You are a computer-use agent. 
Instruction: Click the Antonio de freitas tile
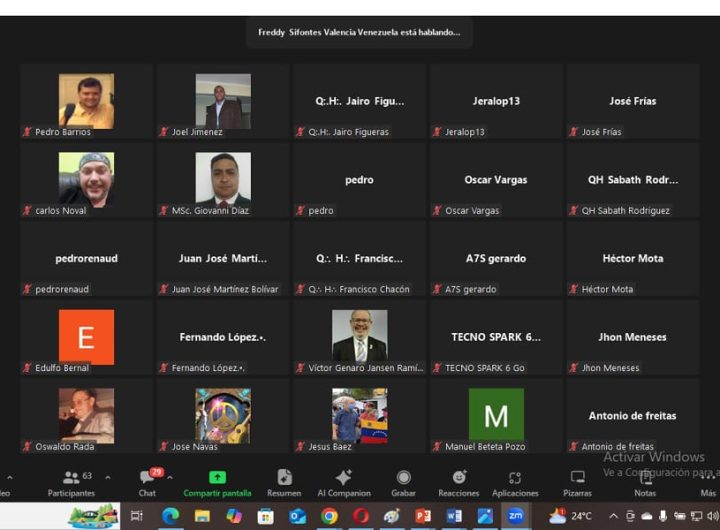point(633,416)
